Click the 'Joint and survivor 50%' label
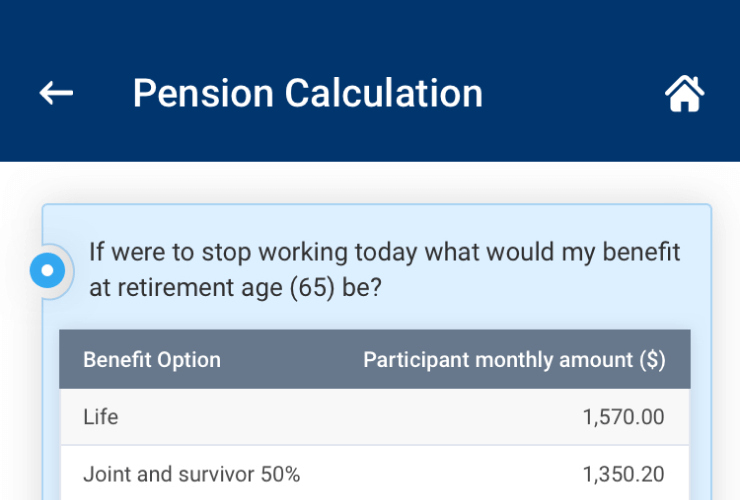The width and height of the screenshot is (740, 500). point(192,474)
